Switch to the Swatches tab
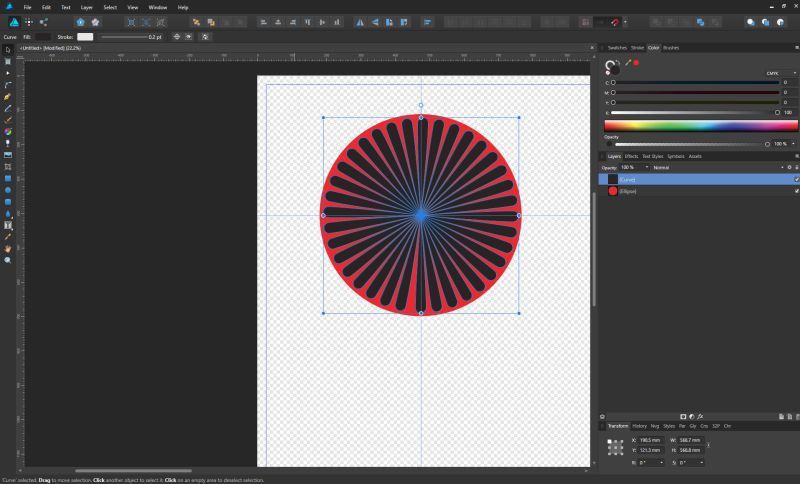The height and width of the screenshot is (484, 800). (617, 48)
